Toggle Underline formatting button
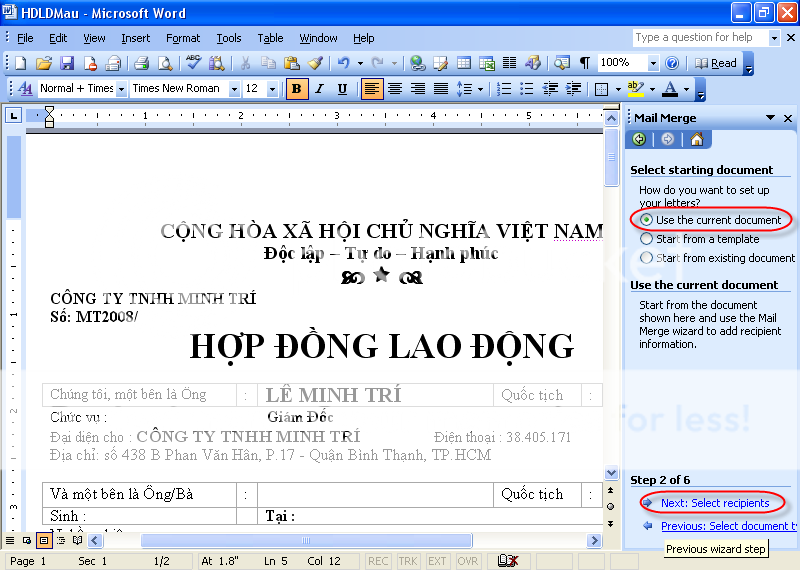 [342, 89]
